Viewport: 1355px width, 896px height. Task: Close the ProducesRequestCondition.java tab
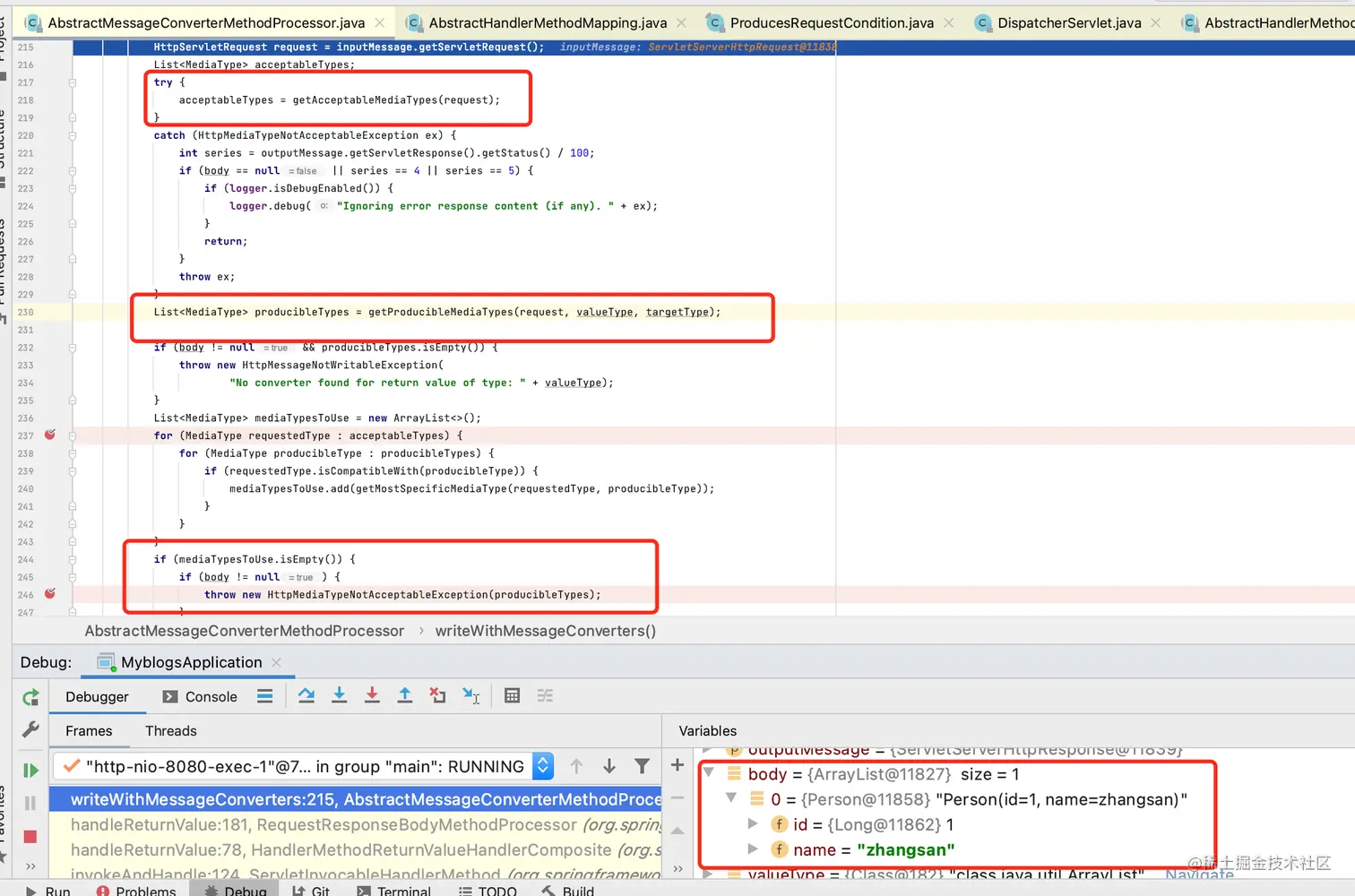coord(949,22)
